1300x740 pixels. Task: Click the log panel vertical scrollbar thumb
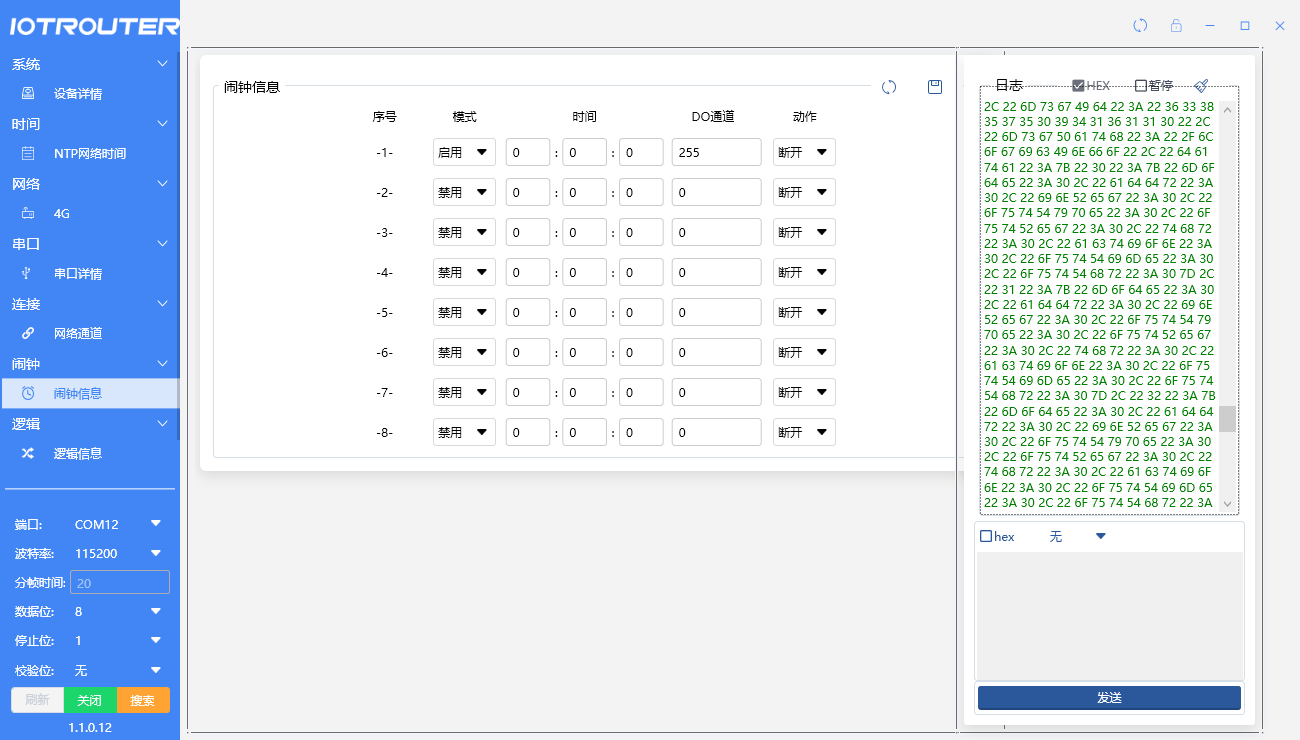tap(1227, 418)
